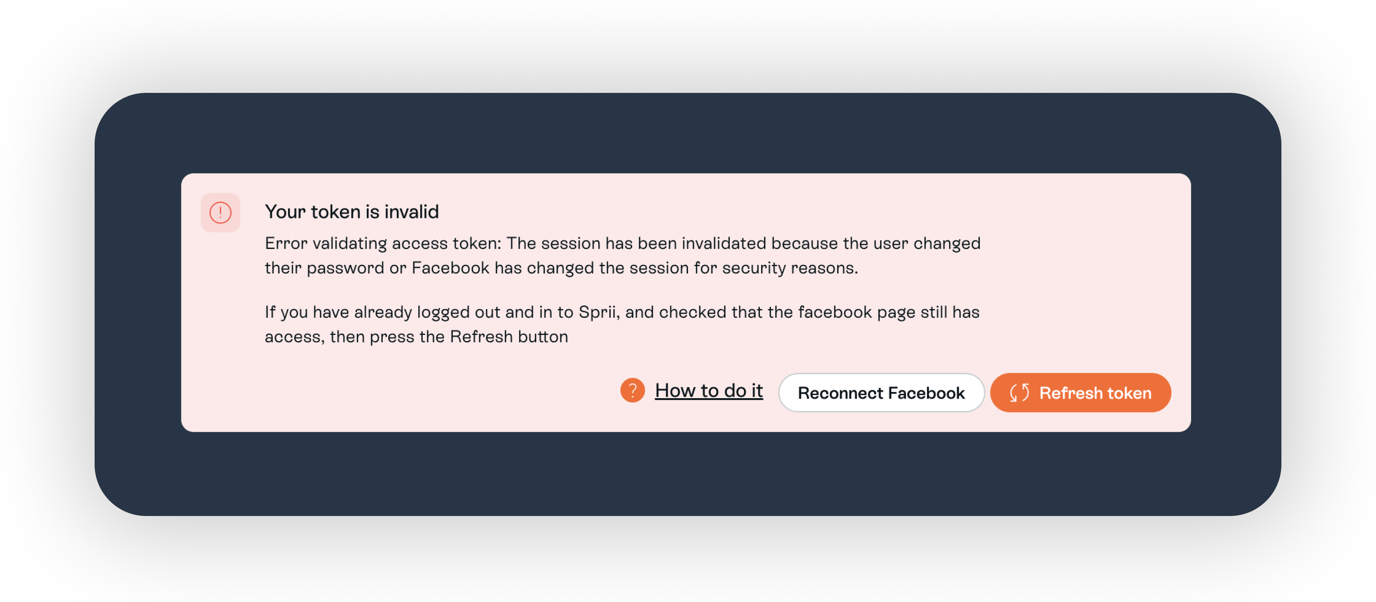Tap the rotating arrows inside the orange button
The height and width of the screenshot is (602, 1376).
pos(1018,392)
